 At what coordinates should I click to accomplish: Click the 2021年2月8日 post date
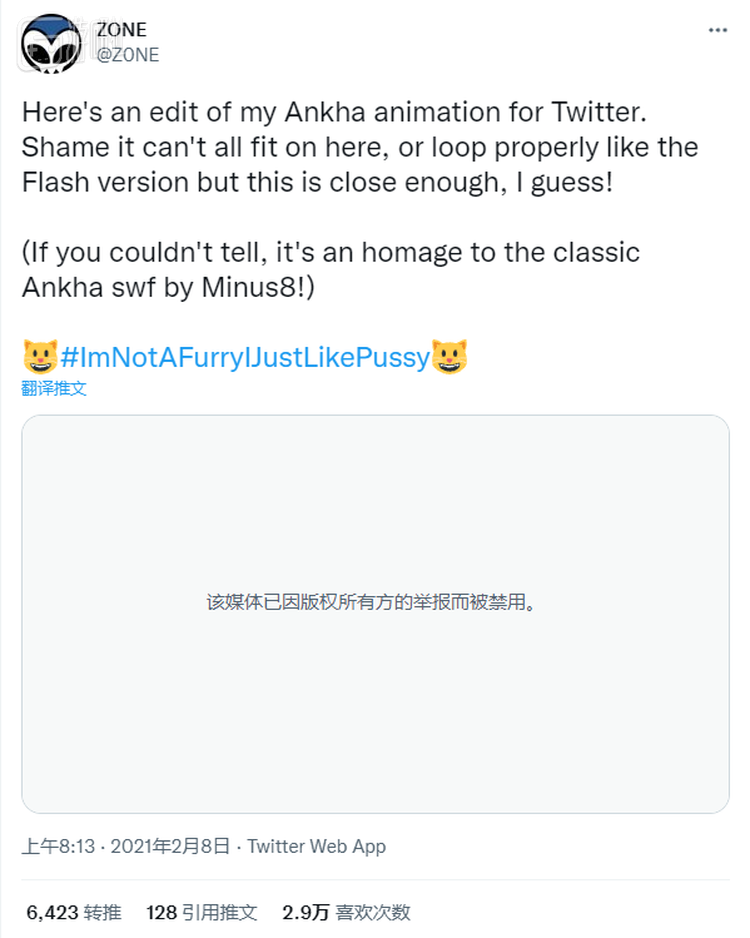click(x=169, y=846)
